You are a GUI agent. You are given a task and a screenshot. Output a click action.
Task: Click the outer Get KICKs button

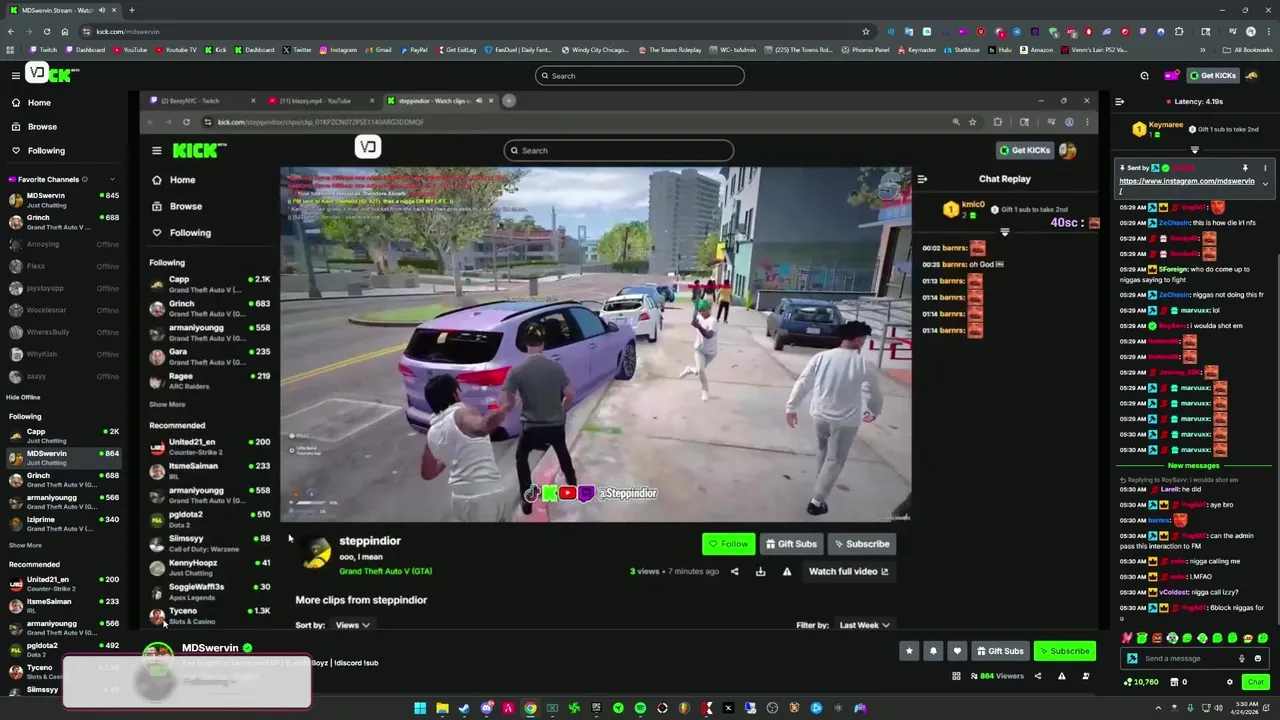click(x=1212, y=75)
